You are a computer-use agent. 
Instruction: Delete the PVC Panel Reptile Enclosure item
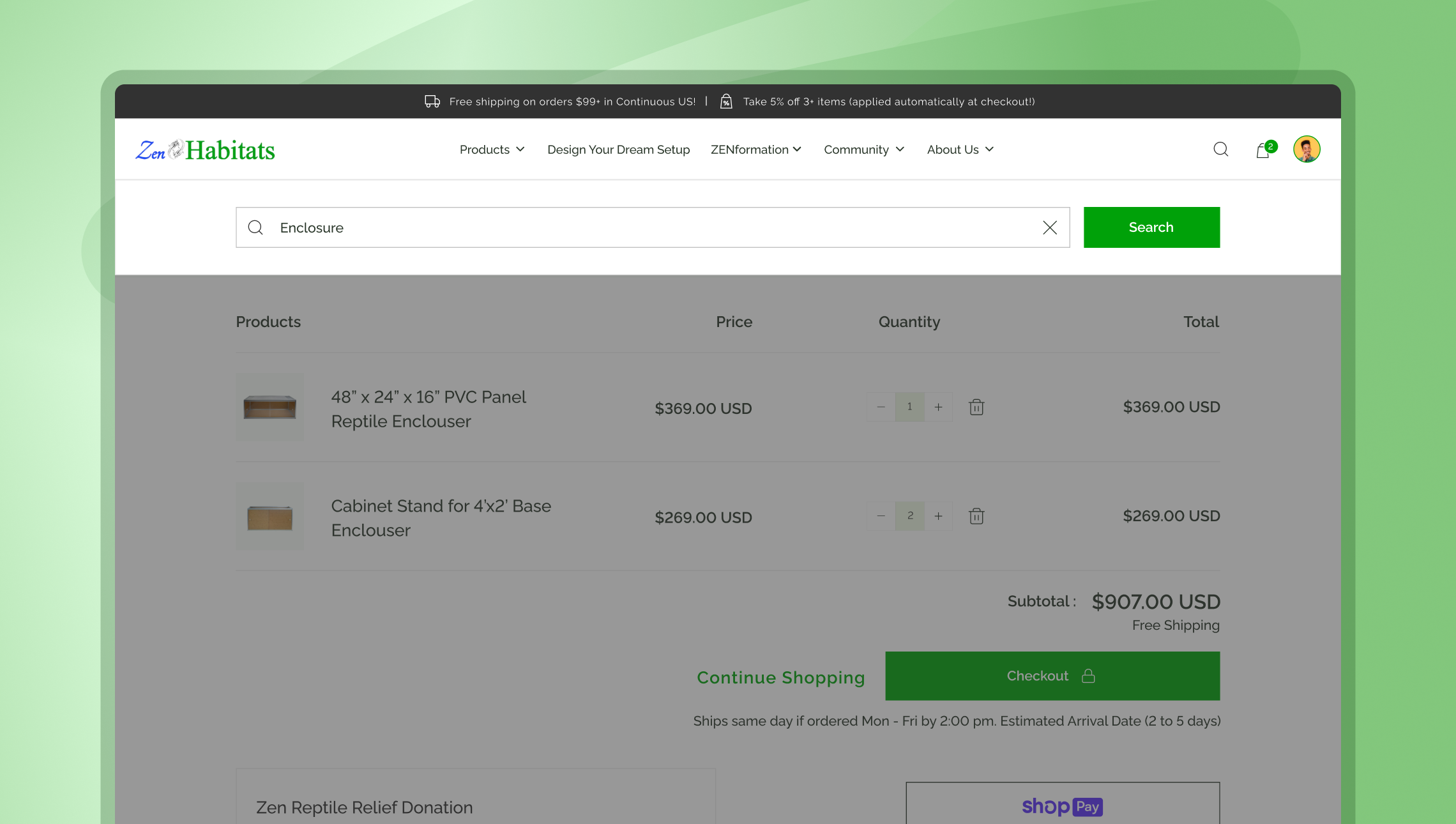(x=976, y=407)
